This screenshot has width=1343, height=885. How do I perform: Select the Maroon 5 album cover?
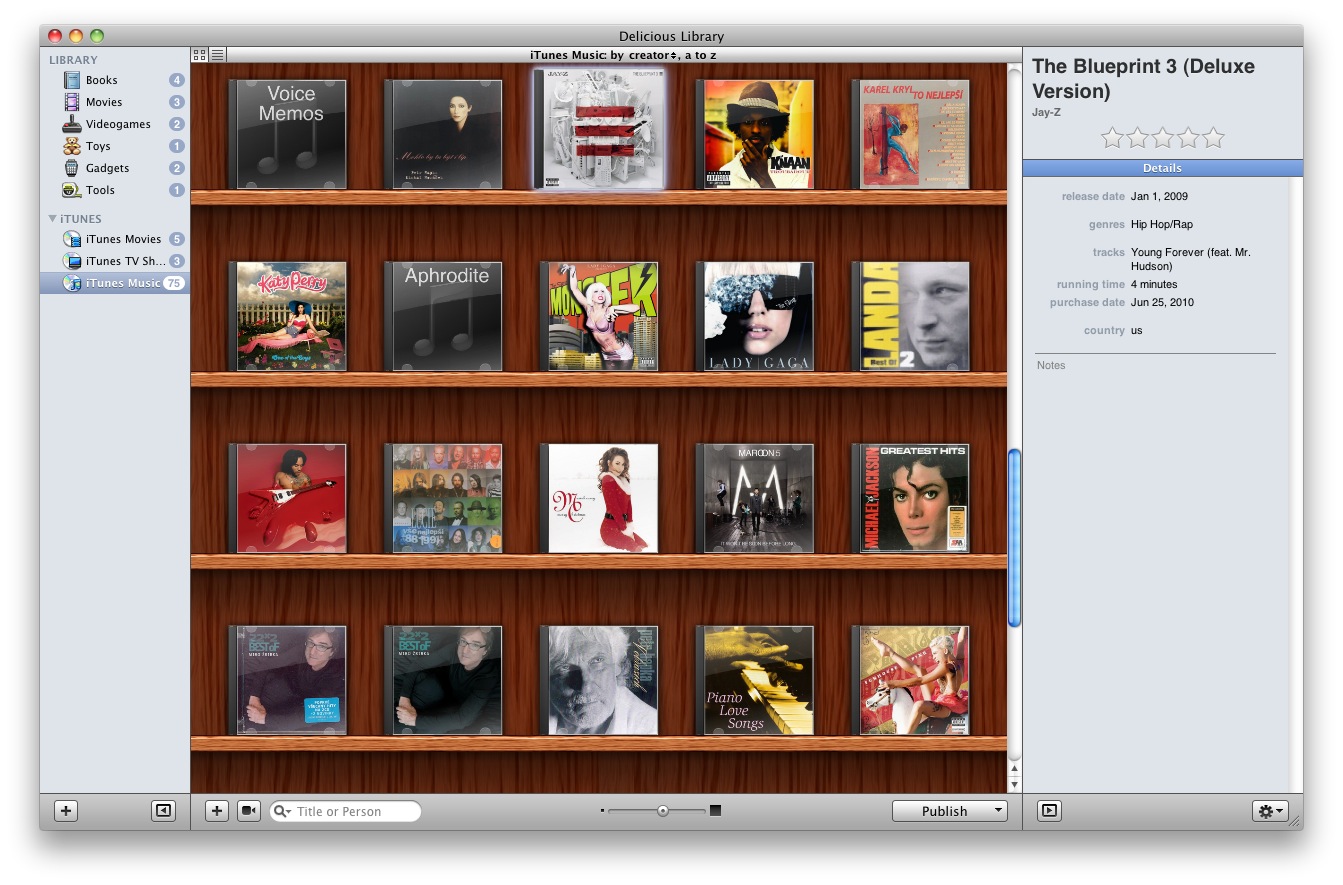click(755, 498)
